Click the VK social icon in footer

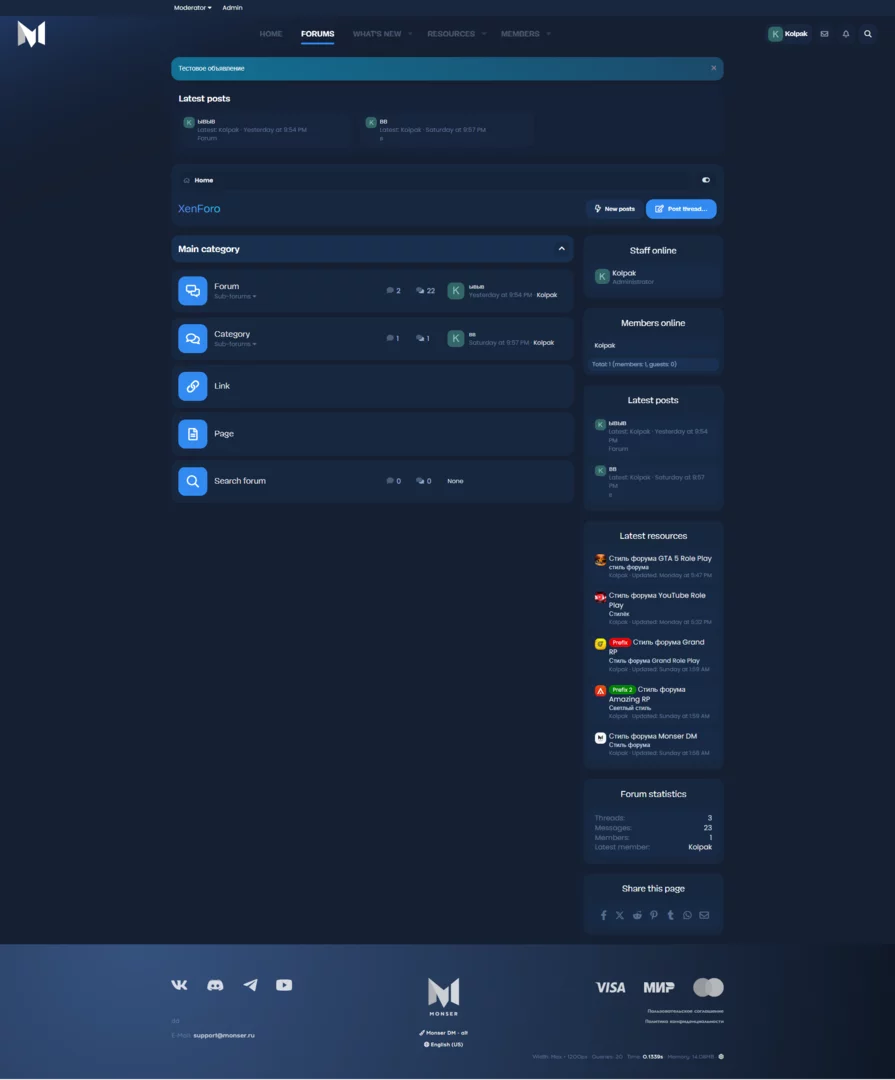pos(179,985)
